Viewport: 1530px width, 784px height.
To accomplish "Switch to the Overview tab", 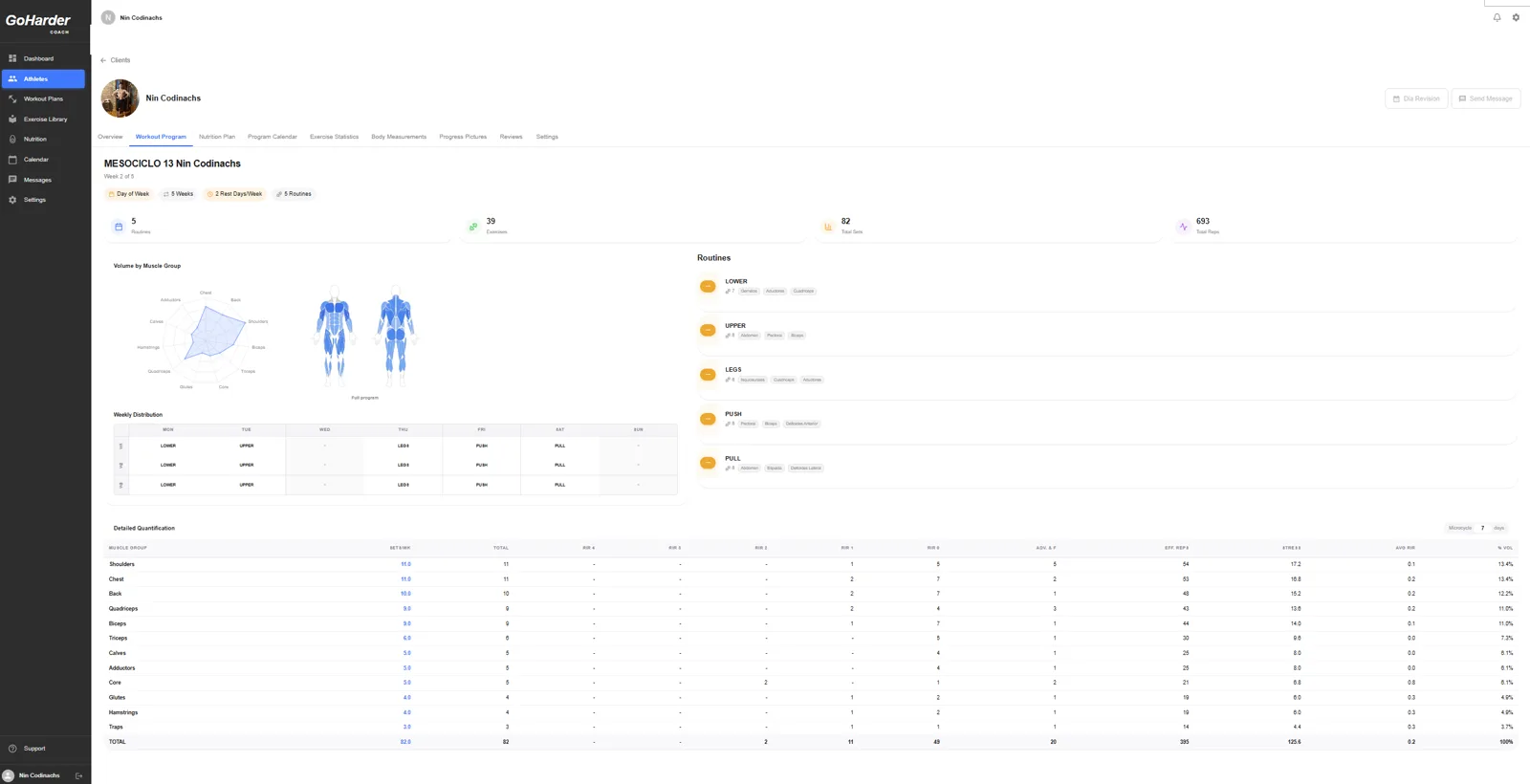I will pyautogui.click(x=110, y=137).
